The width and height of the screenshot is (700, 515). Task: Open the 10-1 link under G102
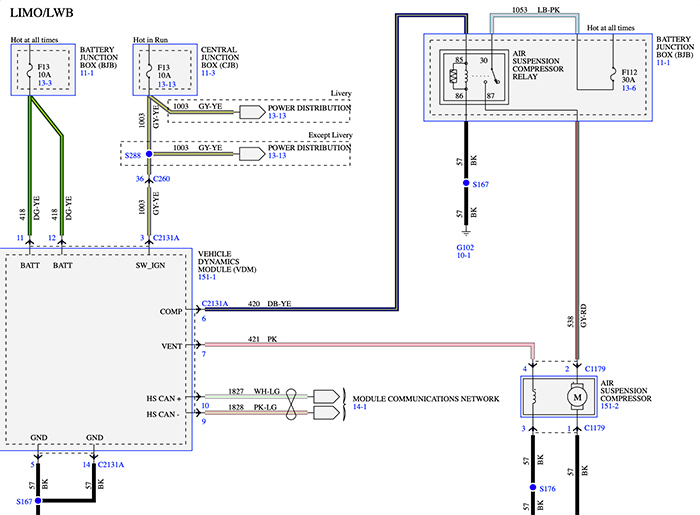coord(463,255)
